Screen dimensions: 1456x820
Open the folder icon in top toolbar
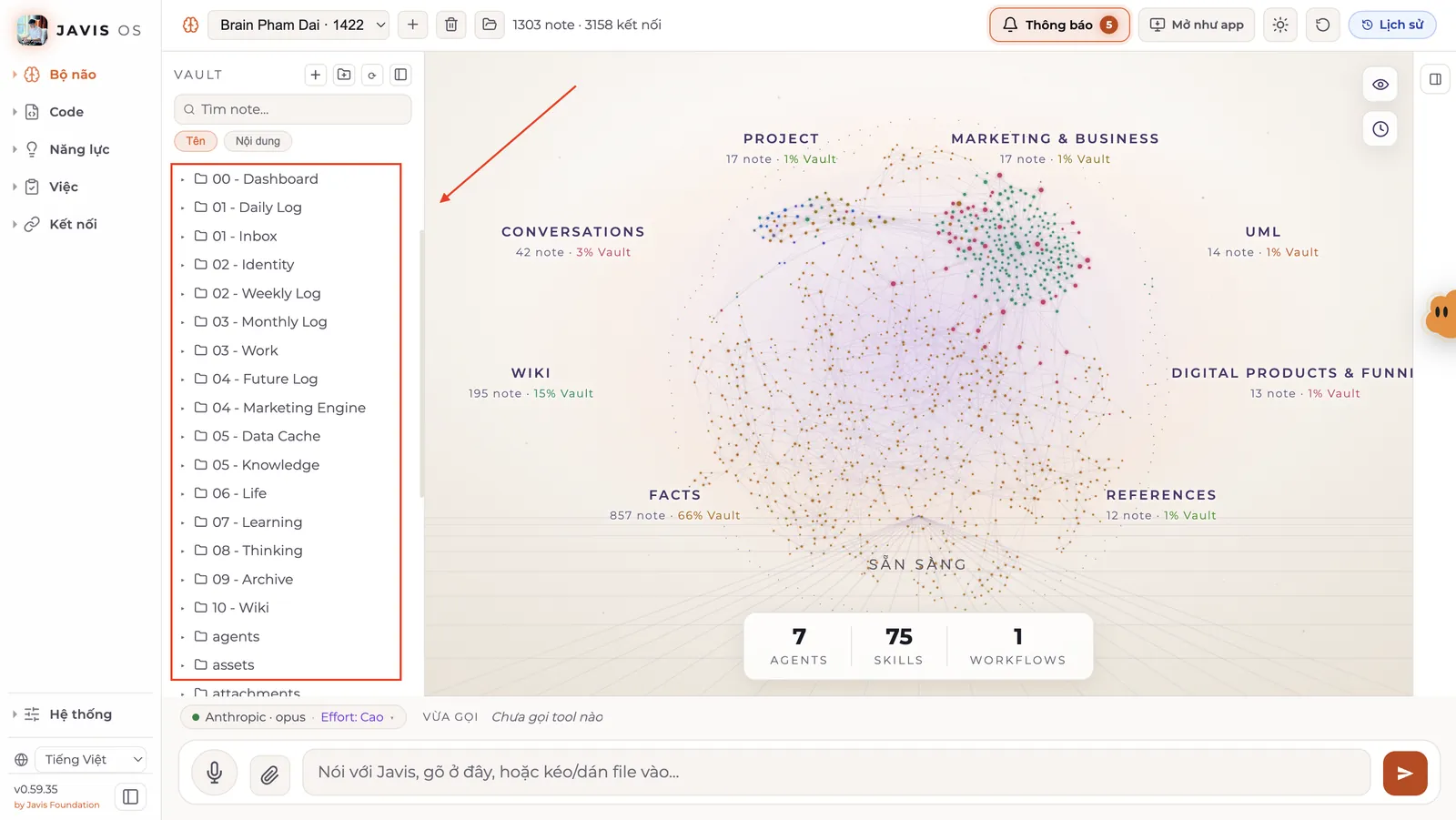(490, 25)
